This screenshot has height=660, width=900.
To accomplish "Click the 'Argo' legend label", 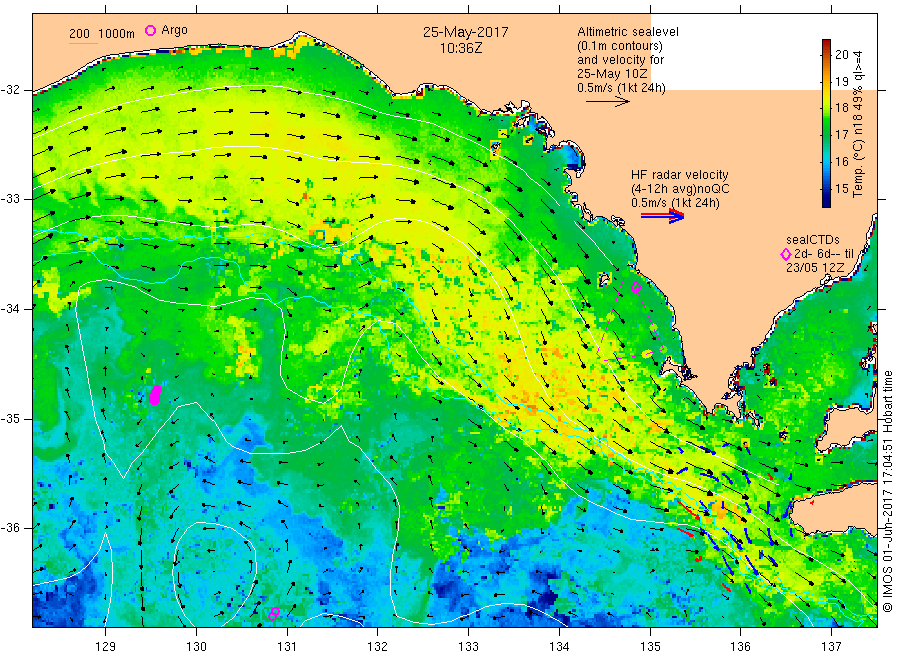I will 174,30.
